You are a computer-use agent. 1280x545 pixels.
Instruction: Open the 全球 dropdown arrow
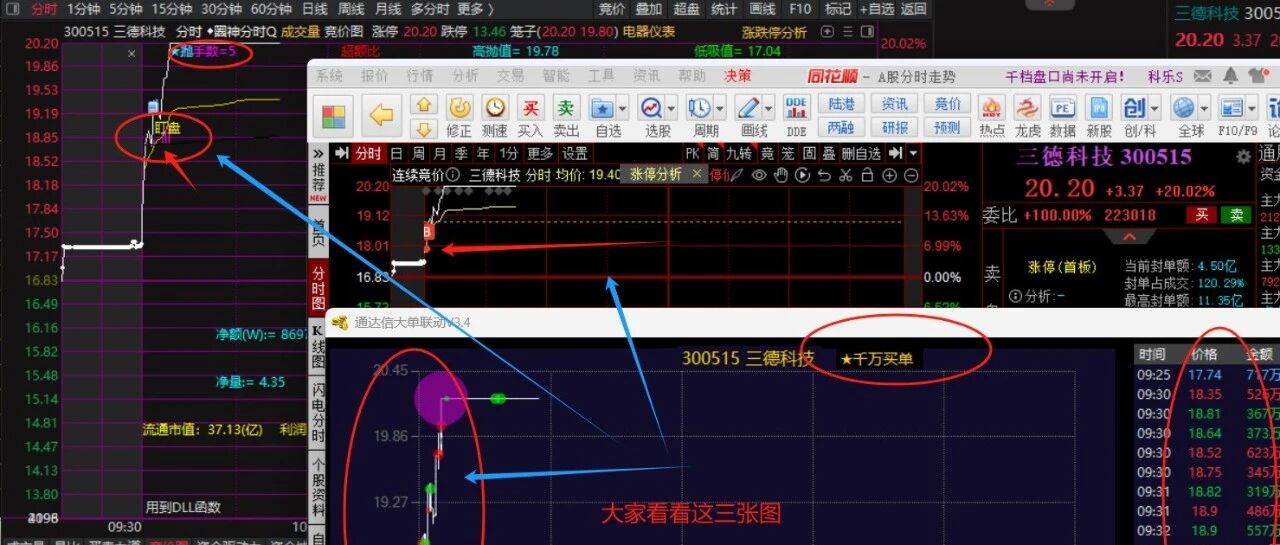coord(1204,107)
